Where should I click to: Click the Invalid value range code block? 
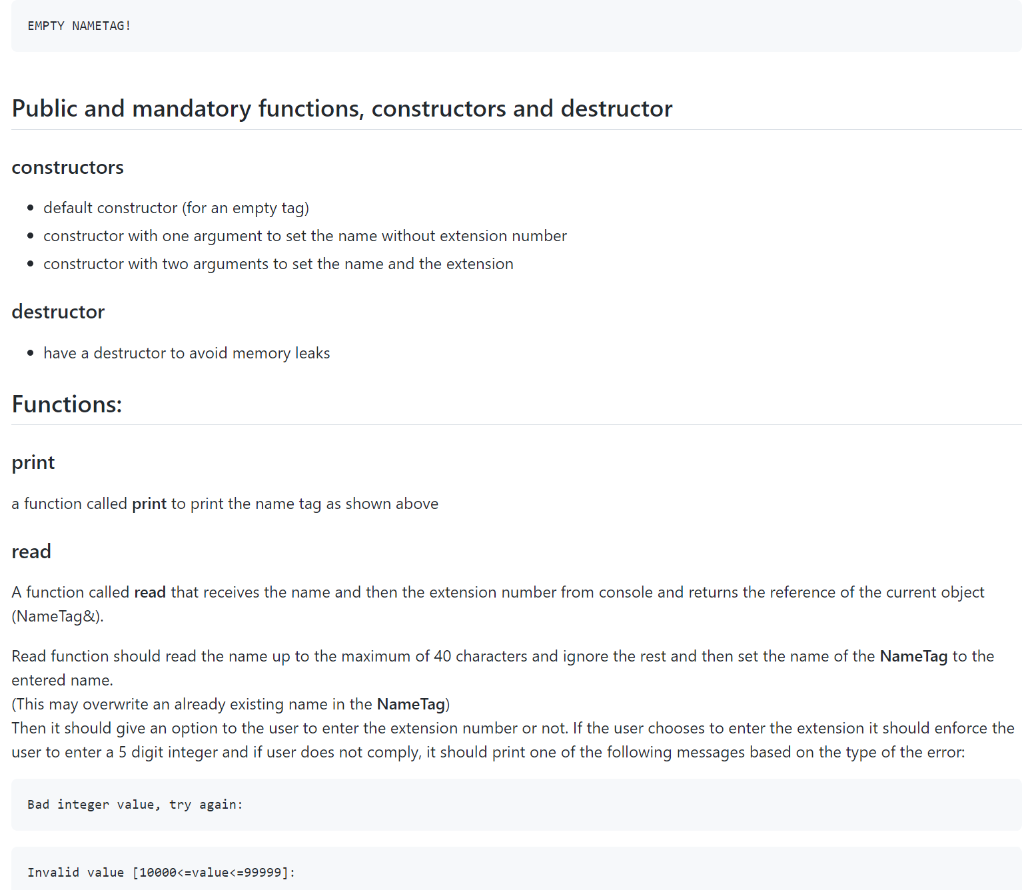(x=516, y=869)
